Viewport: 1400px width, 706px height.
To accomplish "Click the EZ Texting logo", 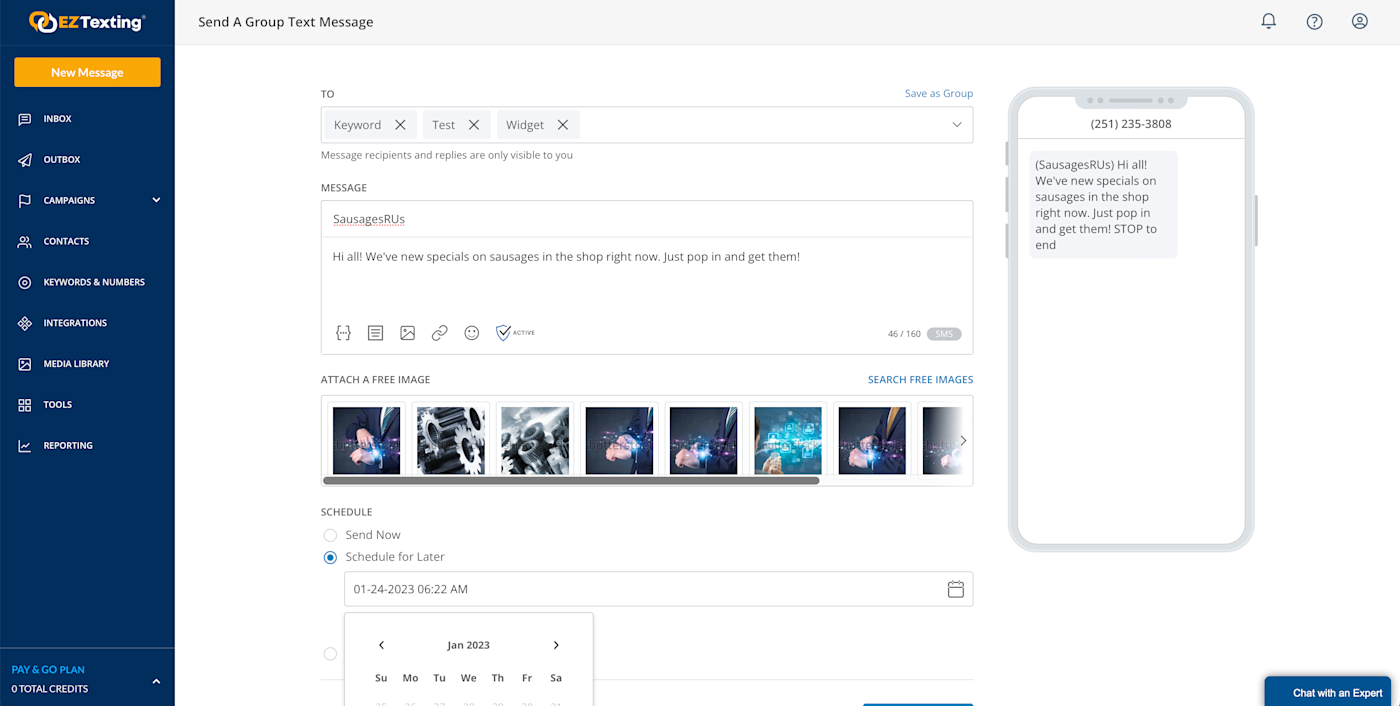I will click(x=87, y=21).
